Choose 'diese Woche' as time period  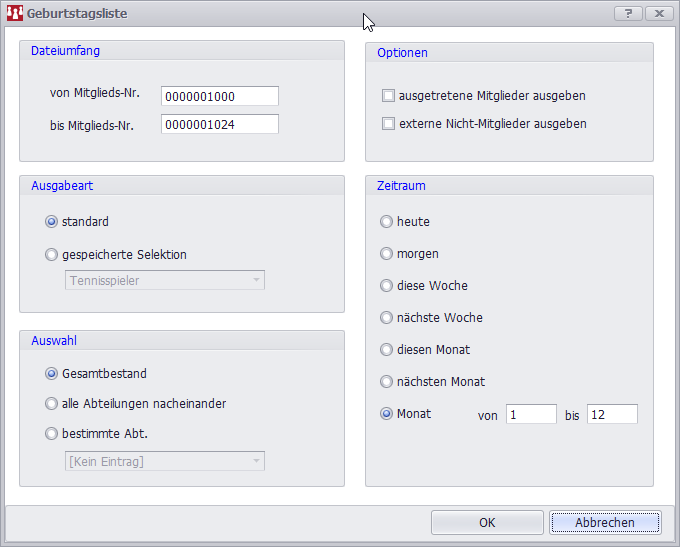point(387,286)
